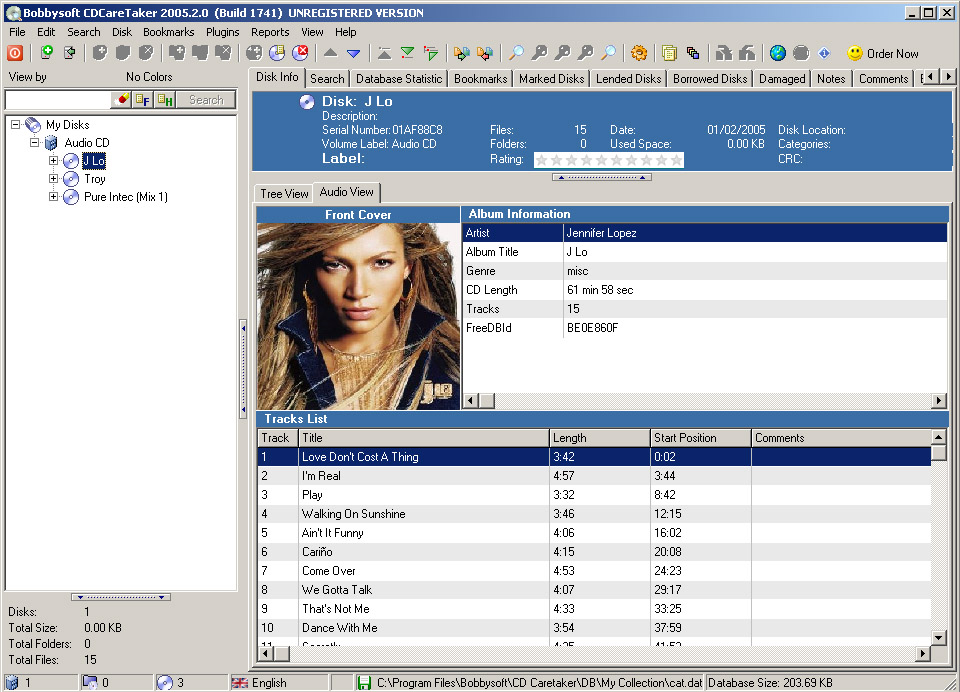Collapse the My Disks tree node
This screenshot has height=692, width=960.
coord(15,124)
